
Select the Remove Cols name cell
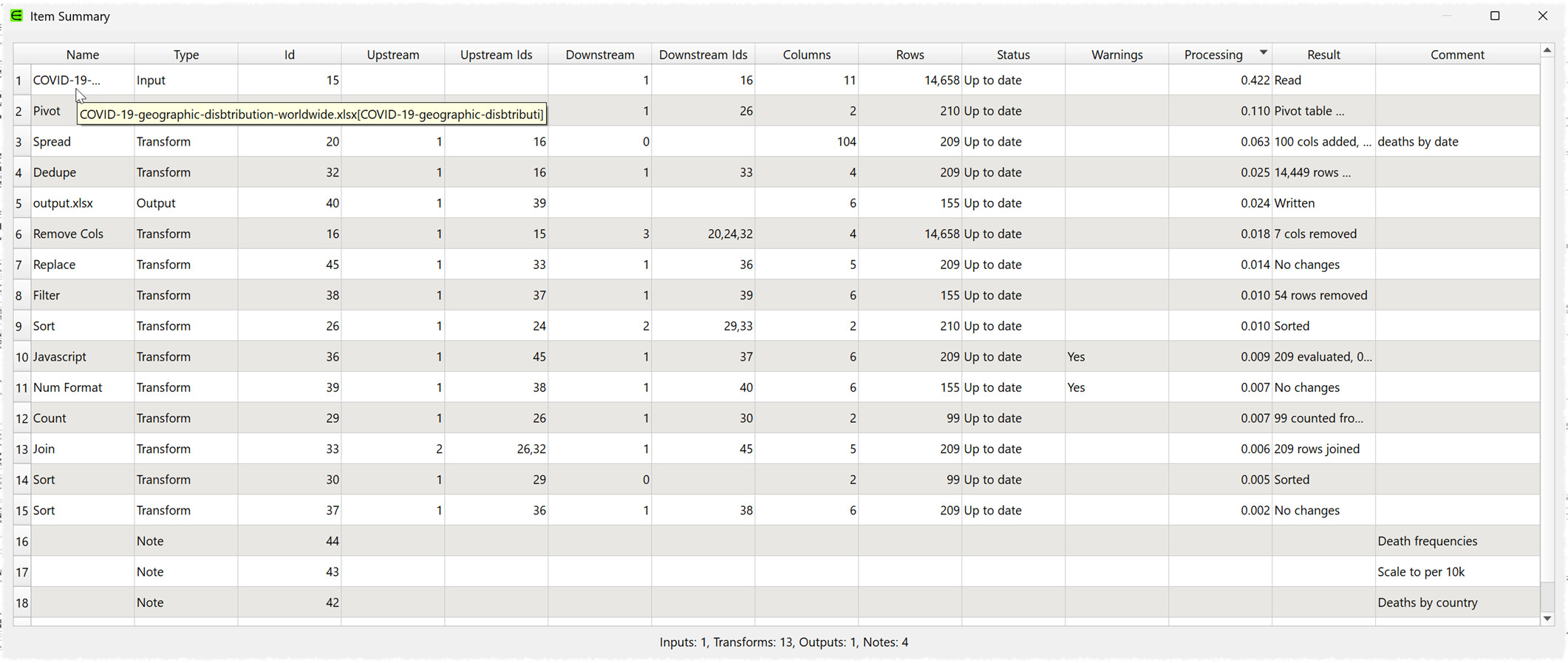(83, 234)
